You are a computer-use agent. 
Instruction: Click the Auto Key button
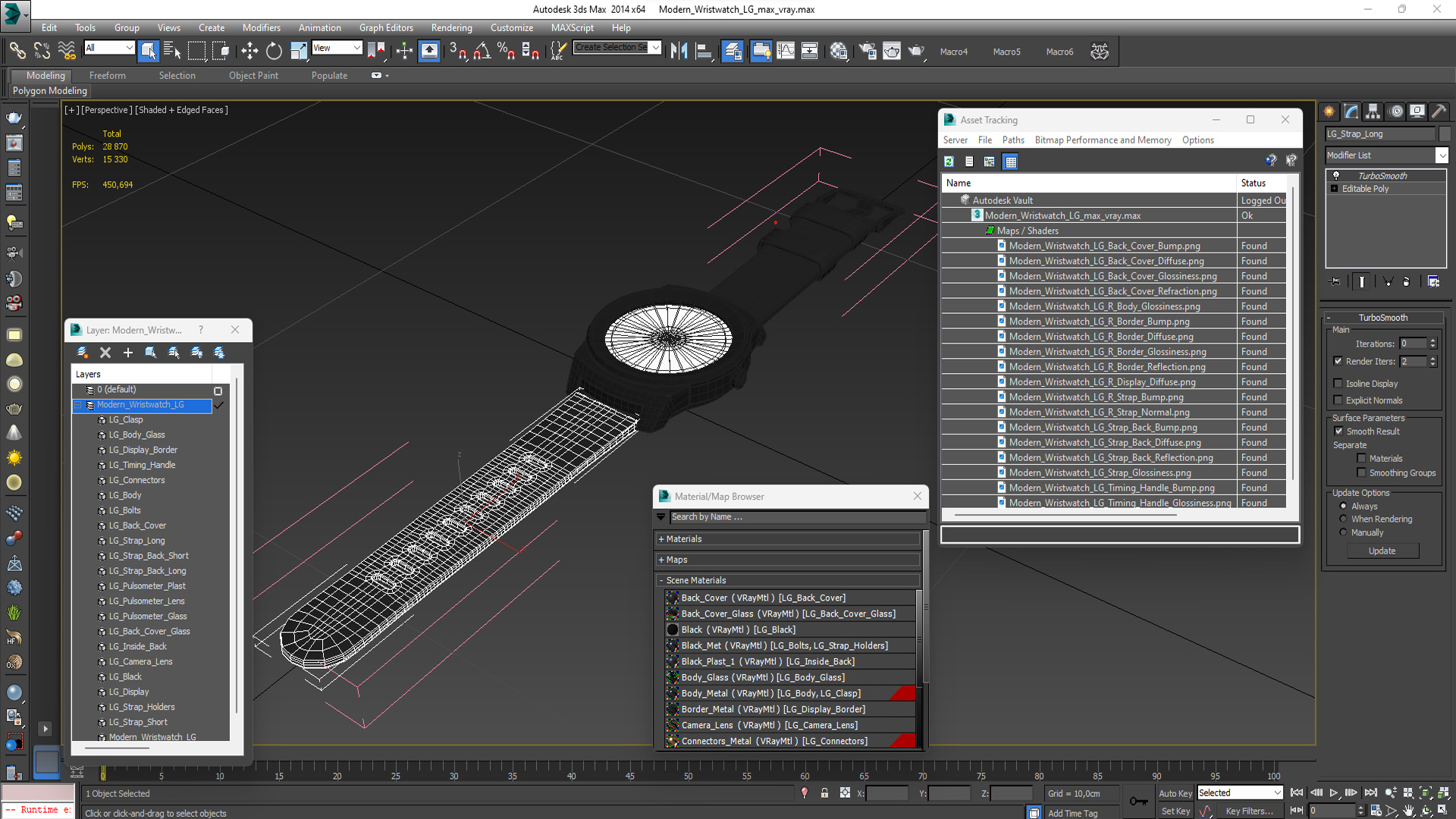pyautogui.click(x=1175, y=793)
